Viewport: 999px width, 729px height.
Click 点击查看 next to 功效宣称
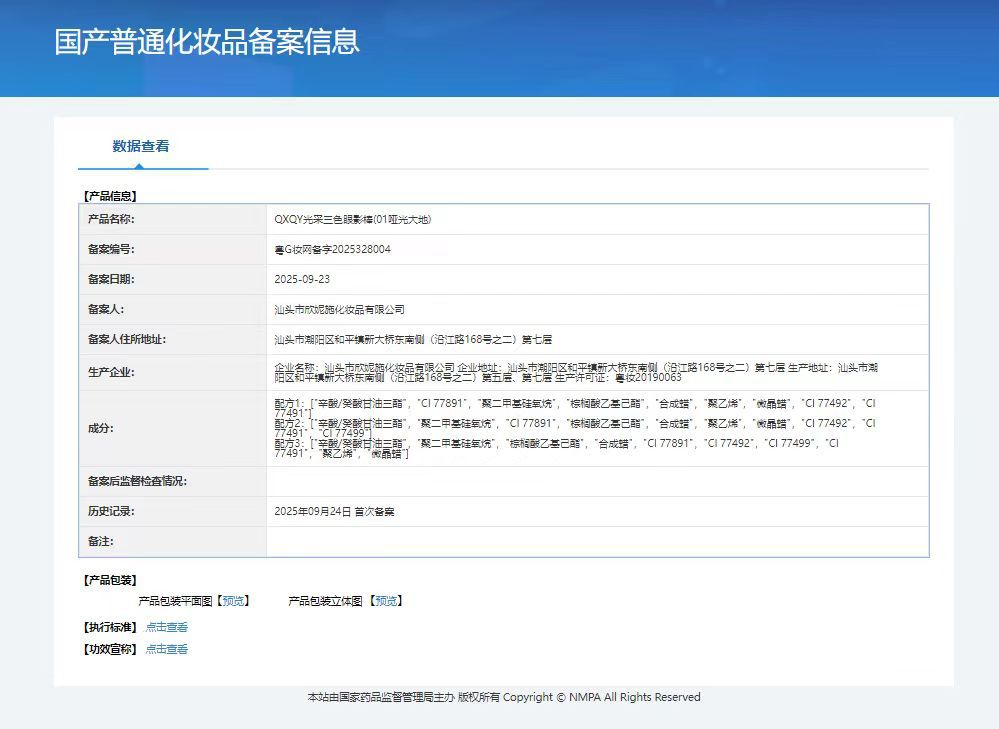click(166, 649)
